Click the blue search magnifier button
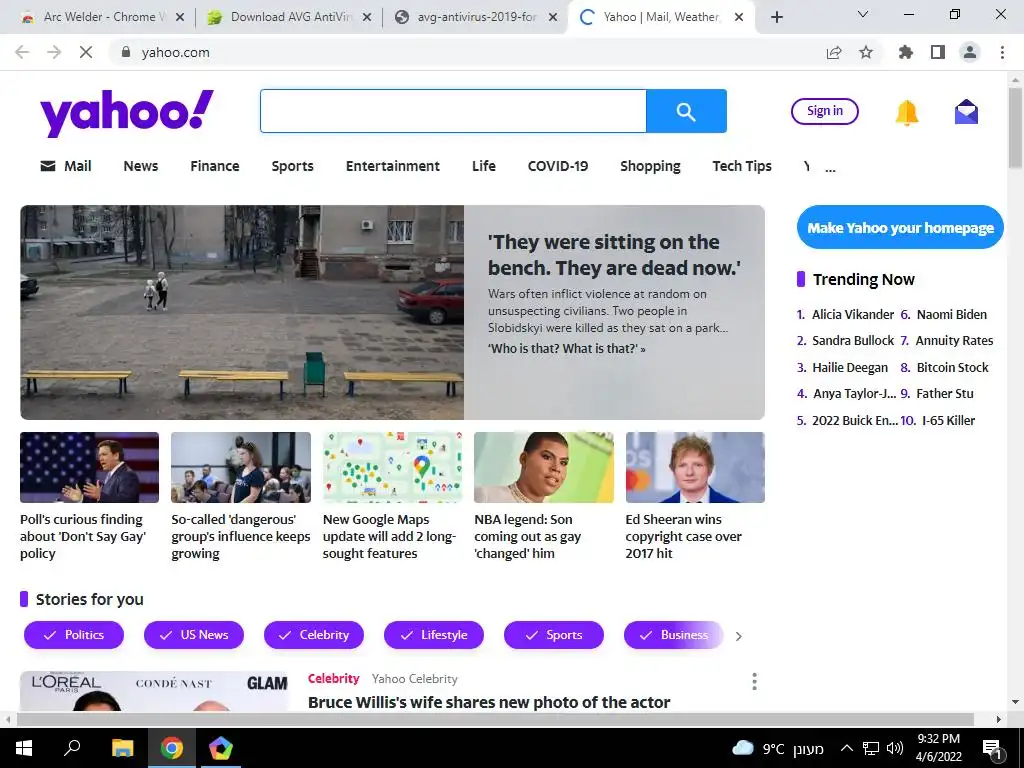The image size is (1024, 768). click(686, 111)
